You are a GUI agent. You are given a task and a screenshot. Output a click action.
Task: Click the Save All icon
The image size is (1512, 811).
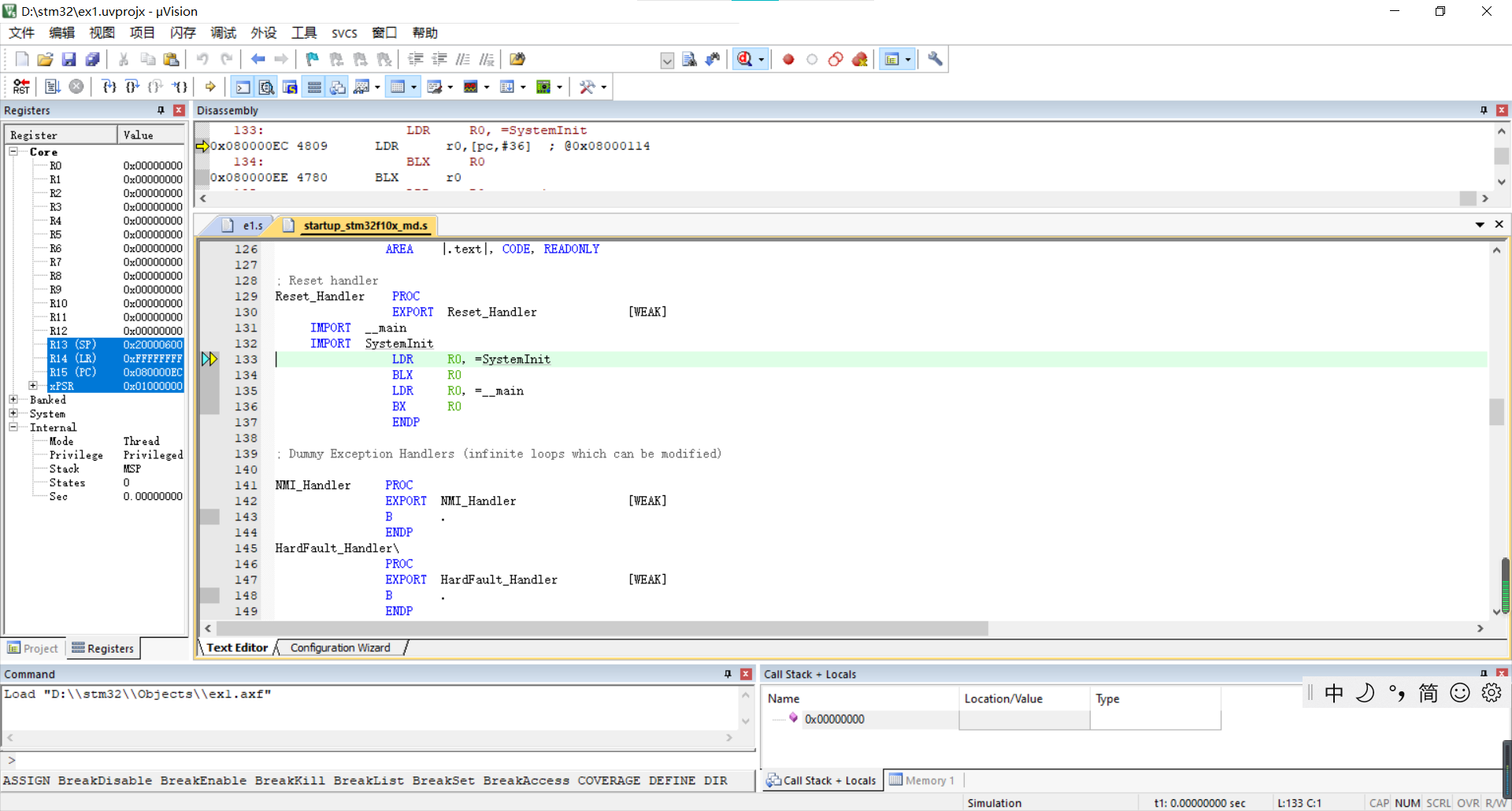93,59
